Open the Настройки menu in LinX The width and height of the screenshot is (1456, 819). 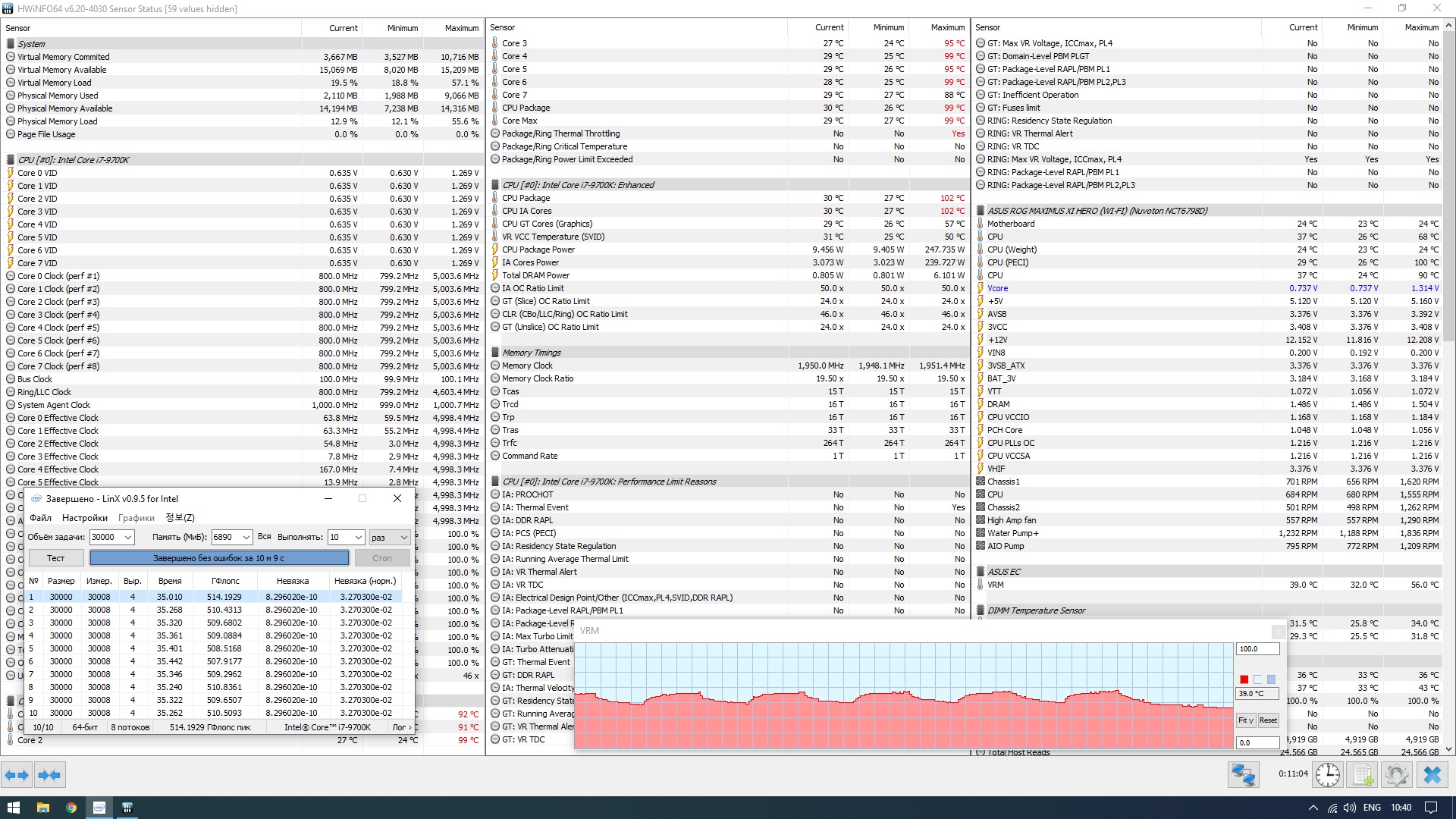pyautogui.click(x=84, y=518)
